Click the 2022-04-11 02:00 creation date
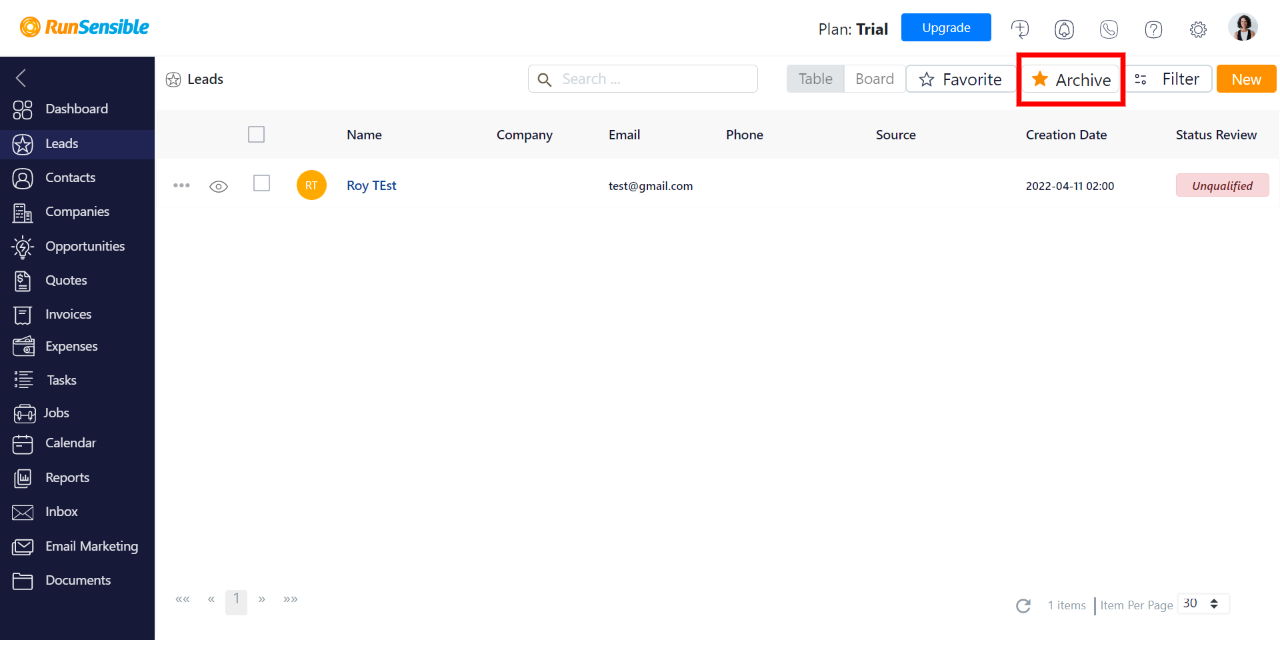 [1070, 186]
